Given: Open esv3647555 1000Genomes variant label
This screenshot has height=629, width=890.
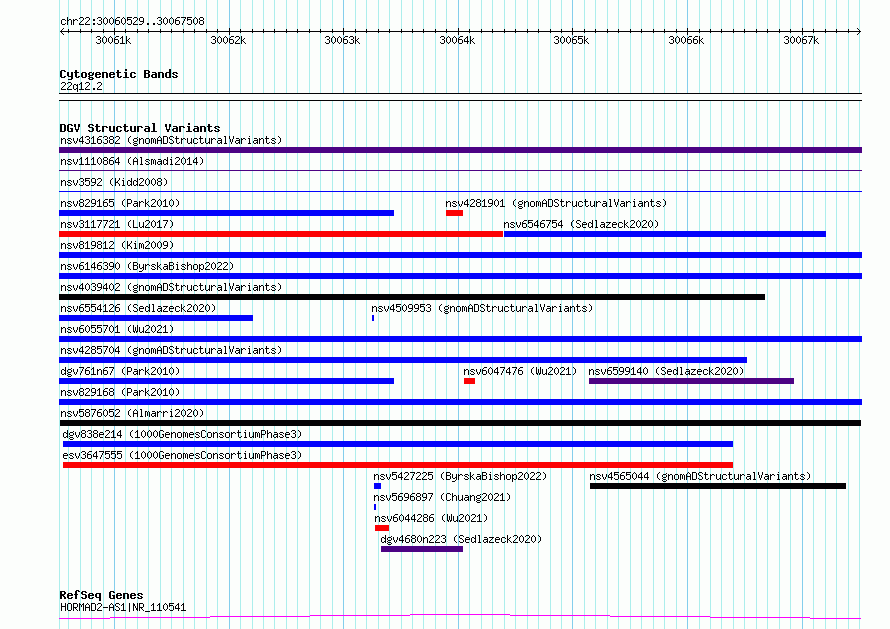Looking at the screenshot, I should coord(182,455).
